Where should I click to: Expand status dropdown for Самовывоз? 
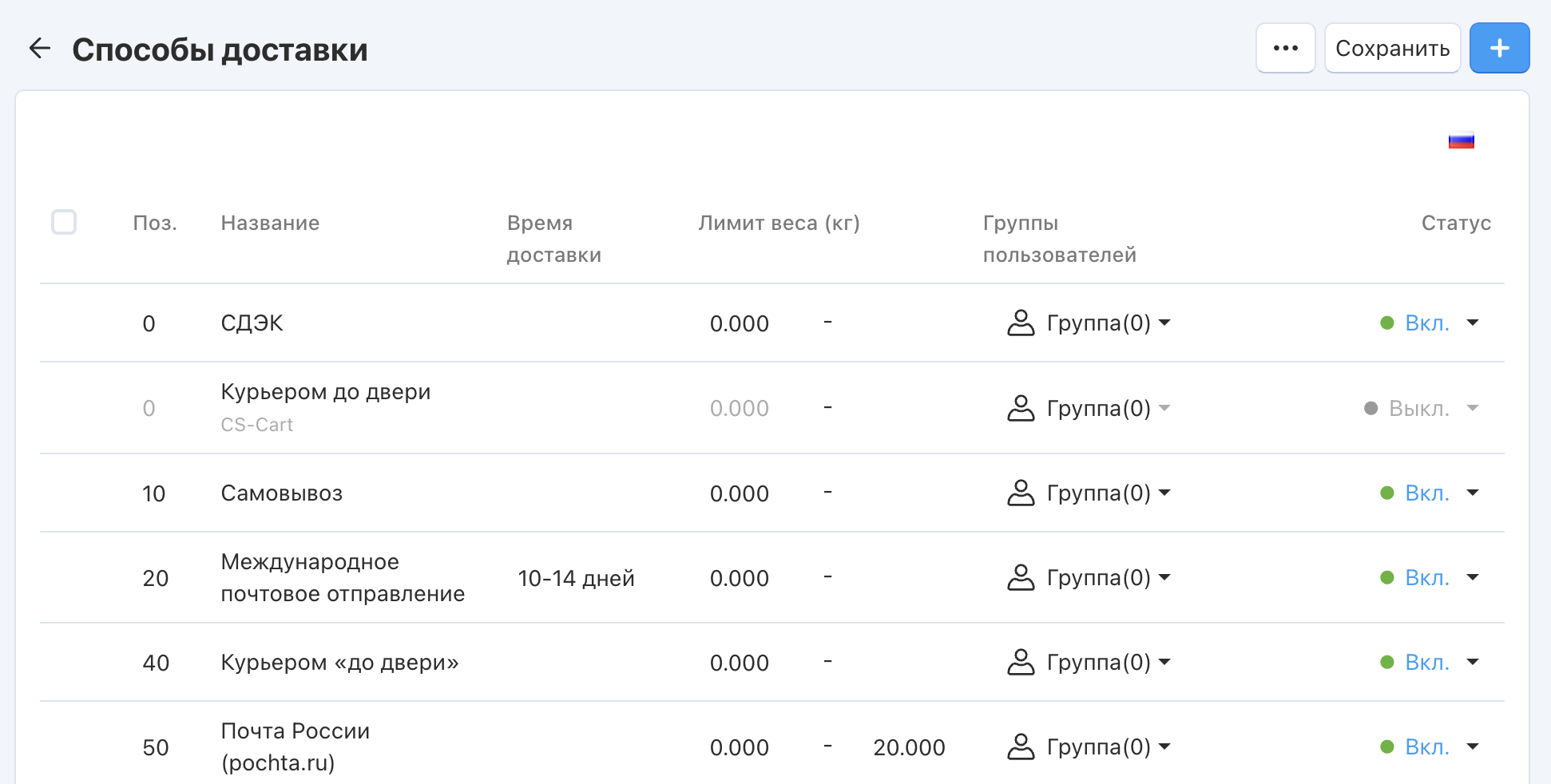pyautogui.click(x=1473, y=493)
